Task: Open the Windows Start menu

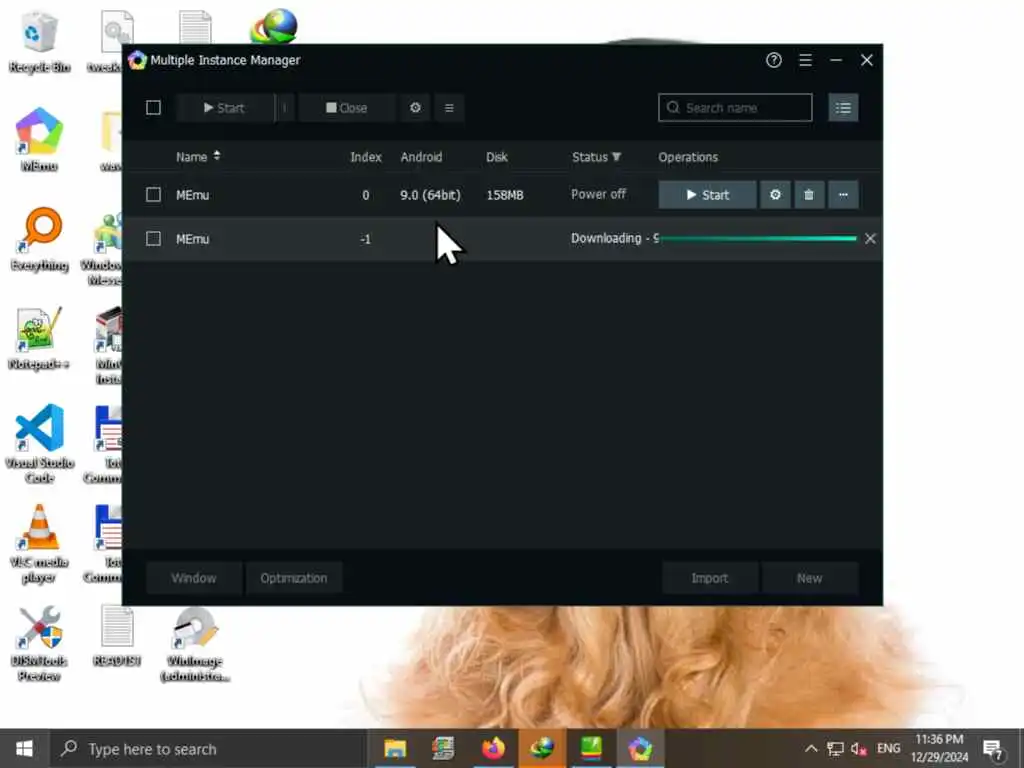Action: tap(24, 748)
